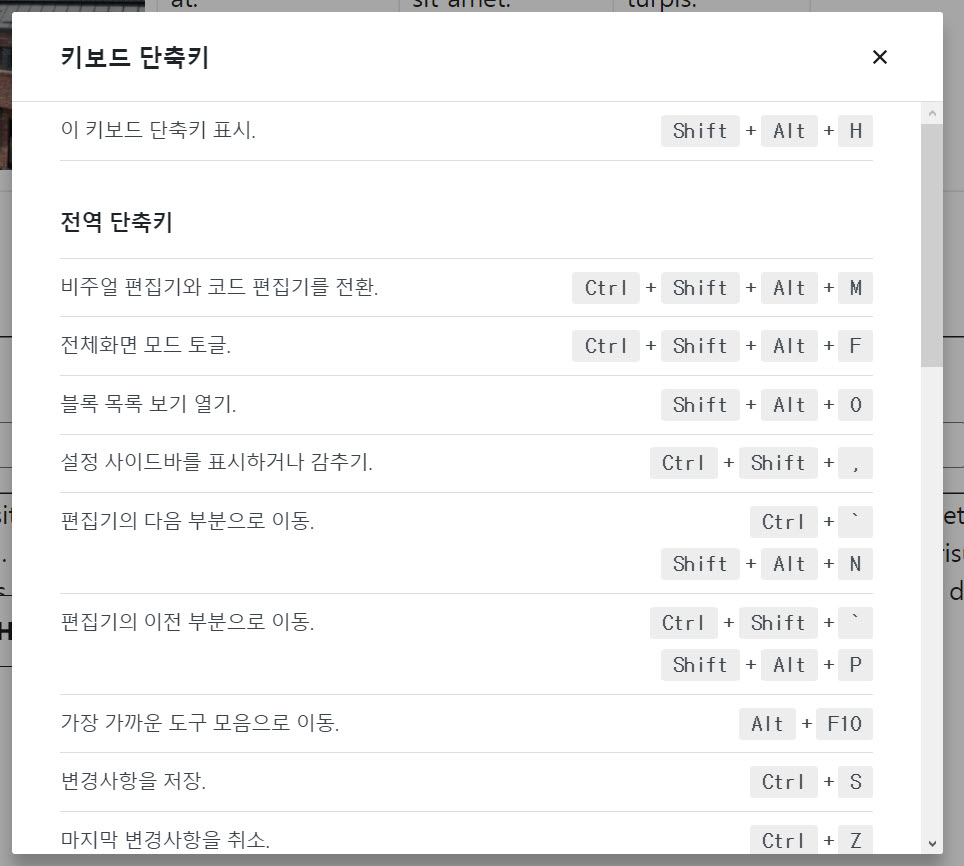Click the F key badge in the fullscreen toggle shortcut
Viewport: 964px width, 866px height.
click(x=855, y=346)
